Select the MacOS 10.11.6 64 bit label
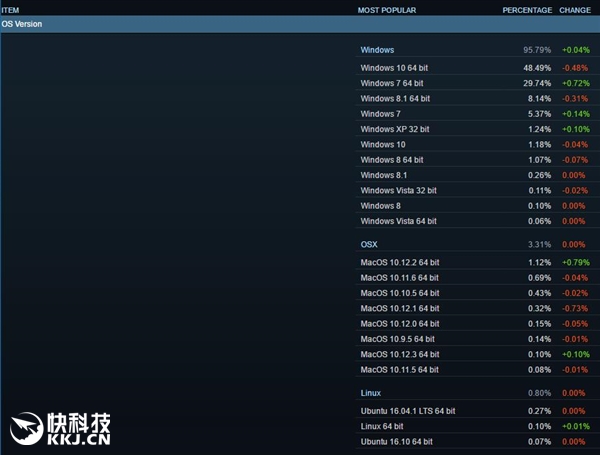Image resolution: width=600 pixels, height=455 pixels. 399,278
